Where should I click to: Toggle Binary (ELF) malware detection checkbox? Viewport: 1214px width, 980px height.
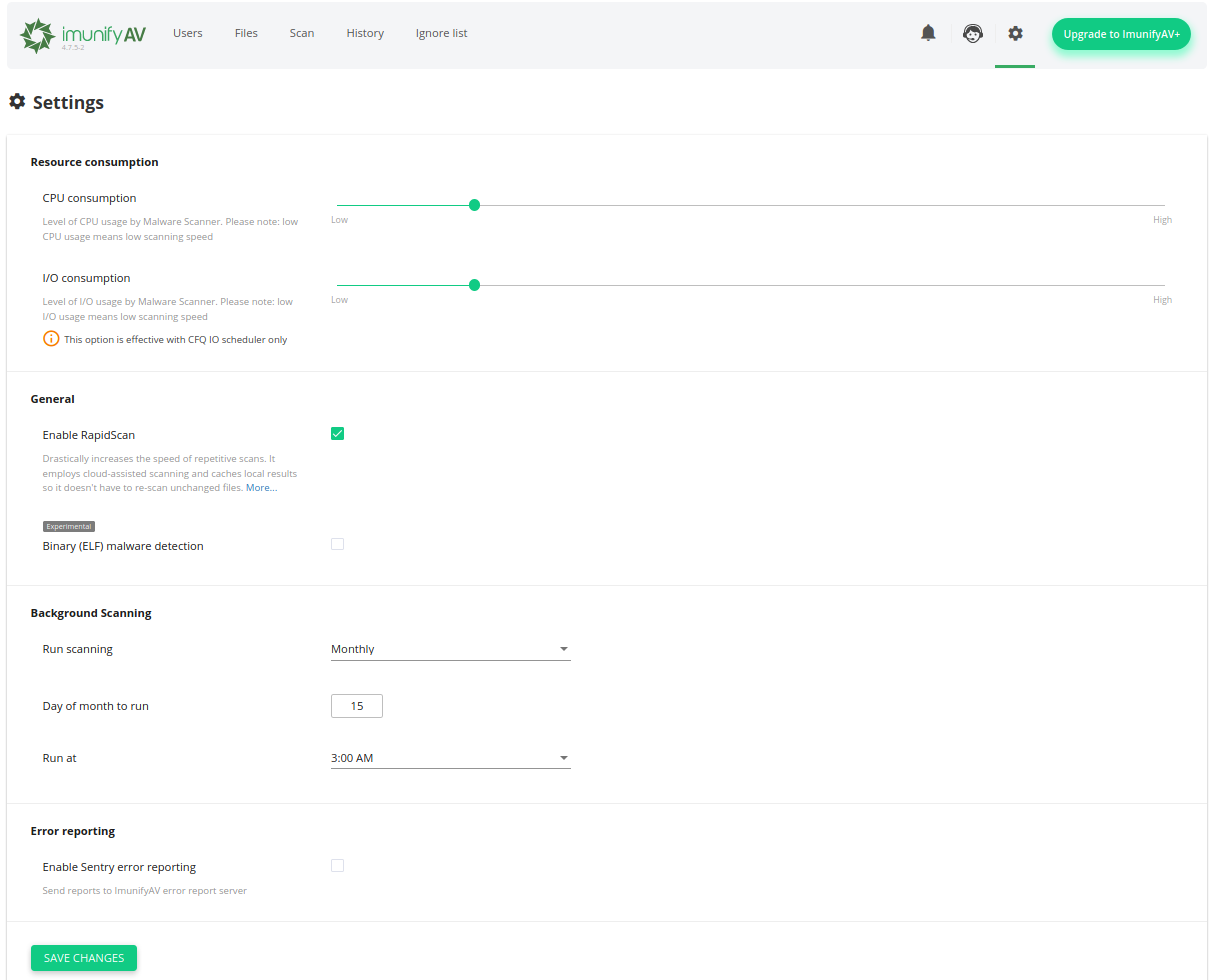[x=337, y=544]
